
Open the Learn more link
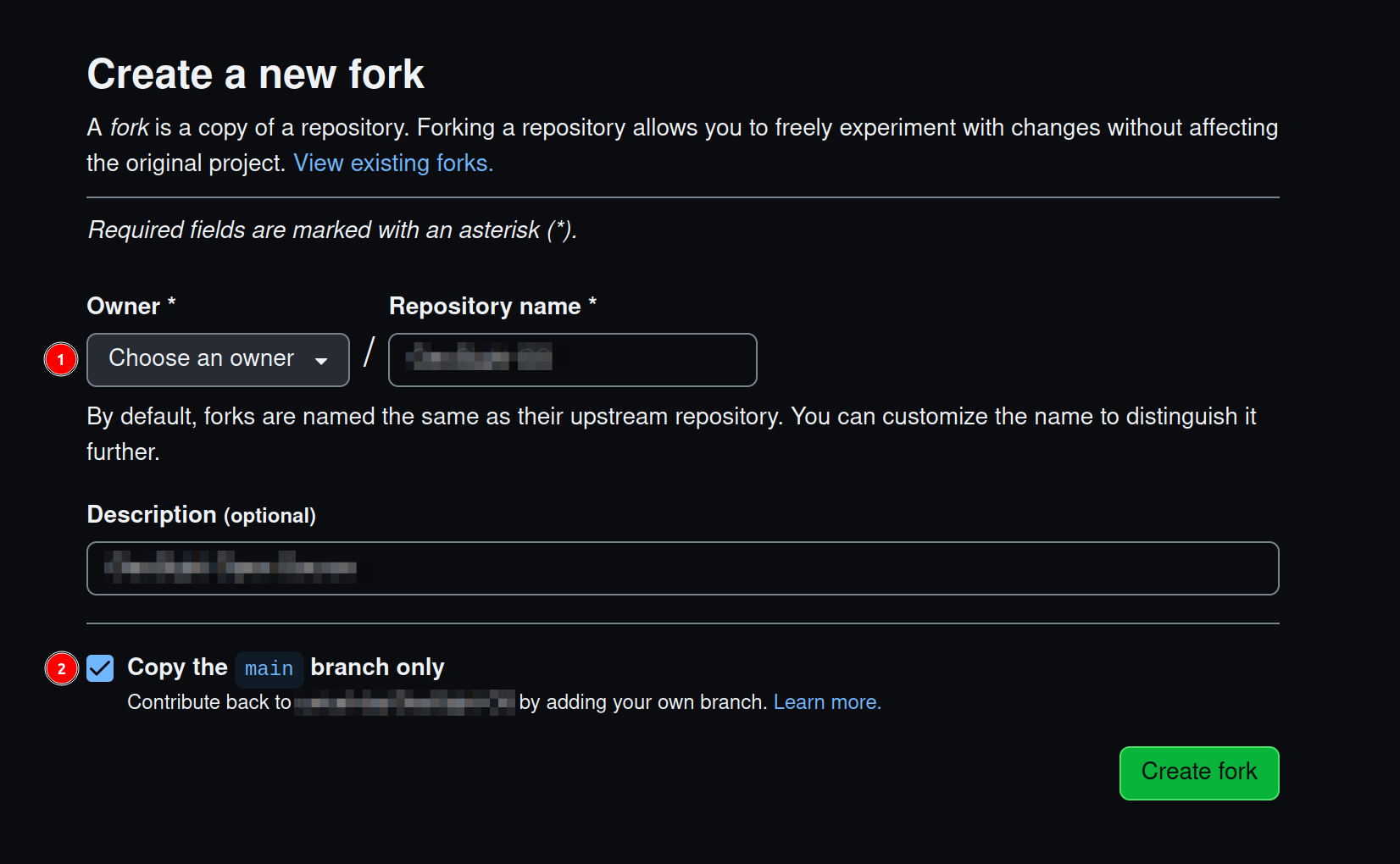coord(827,702)
